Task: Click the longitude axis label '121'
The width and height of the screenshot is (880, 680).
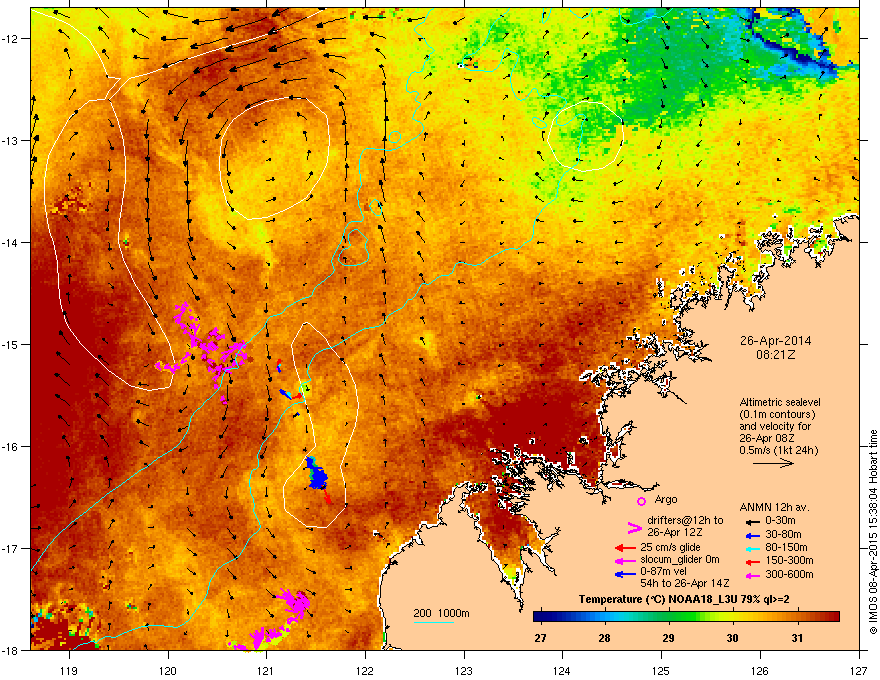Action: (267, 670)
